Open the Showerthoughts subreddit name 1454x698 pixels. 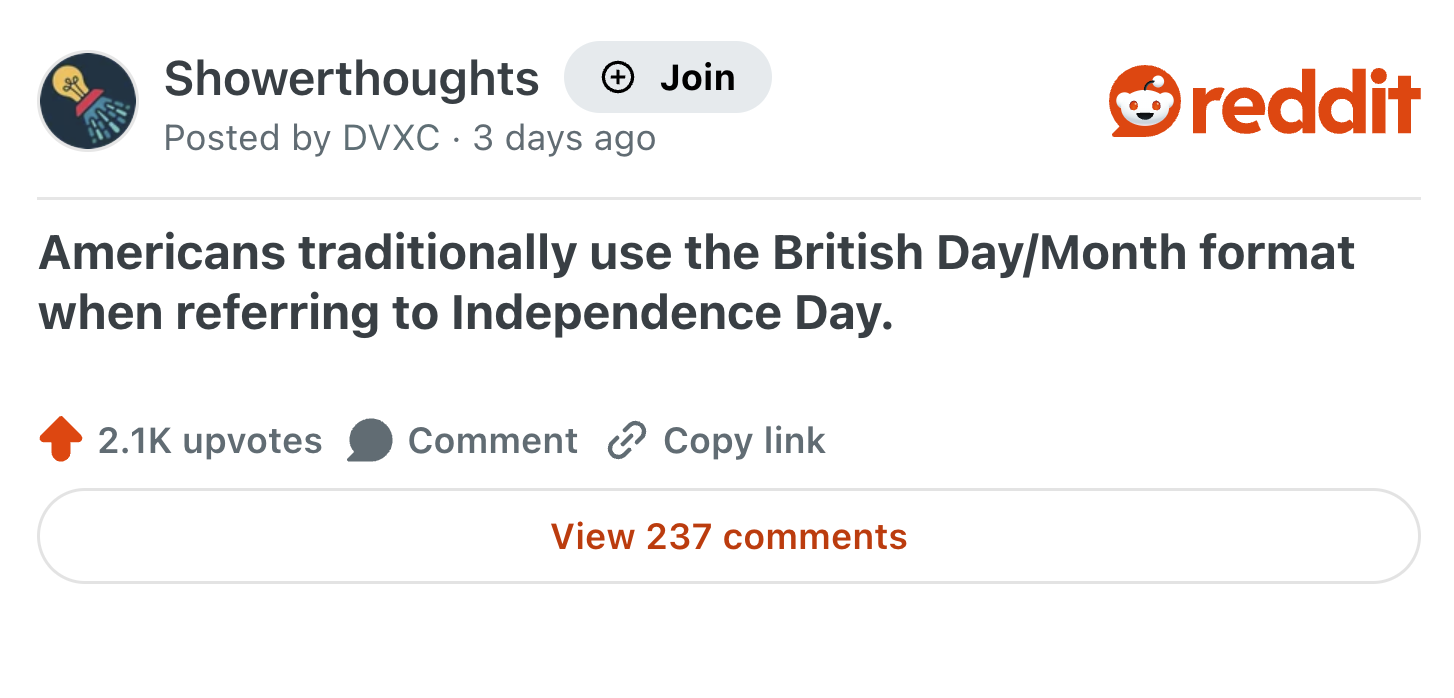(x=351, y=78)
